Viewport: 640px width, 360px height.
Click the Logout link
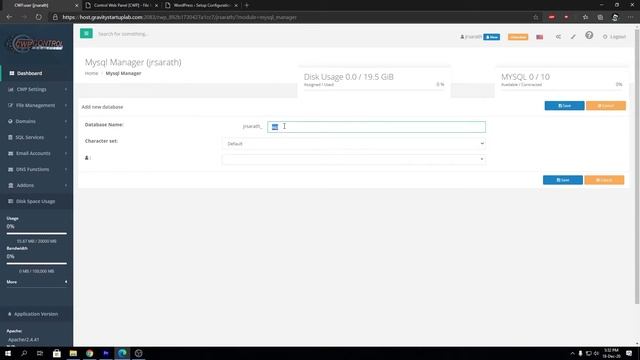coord(614,37)
